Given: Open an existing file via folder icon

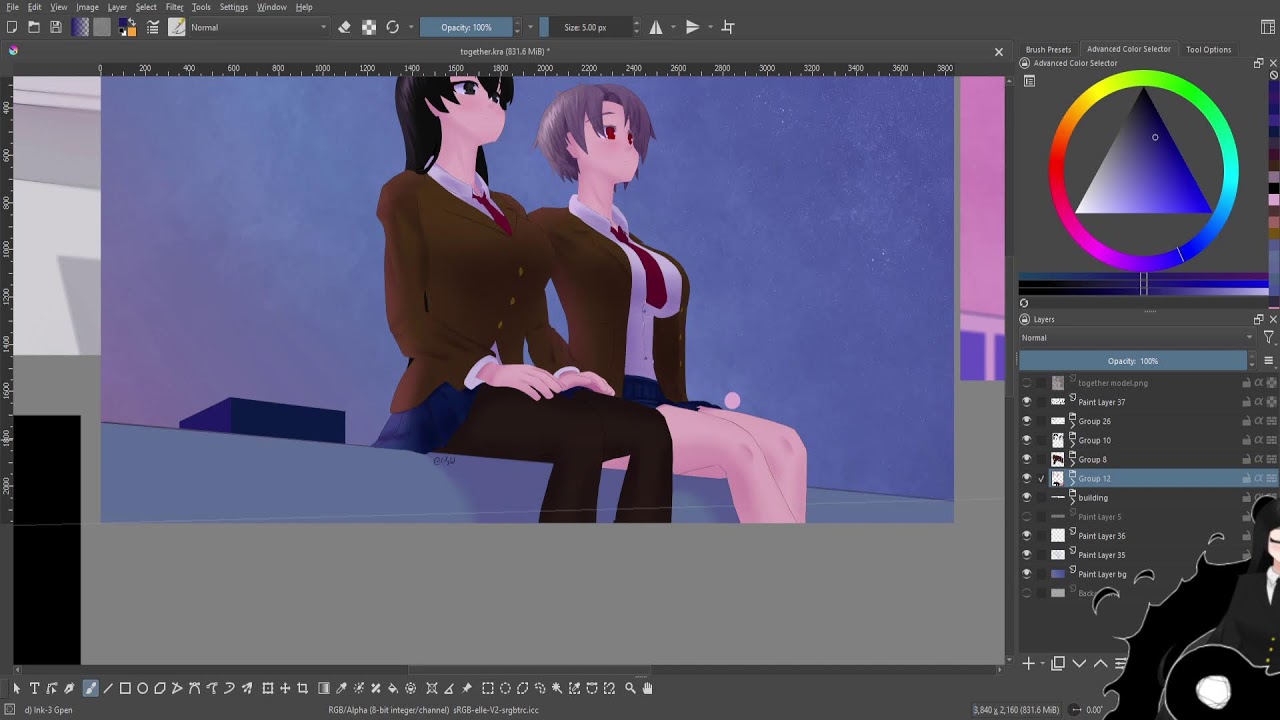Looking at the screenshot, I should tap(34, 28).
